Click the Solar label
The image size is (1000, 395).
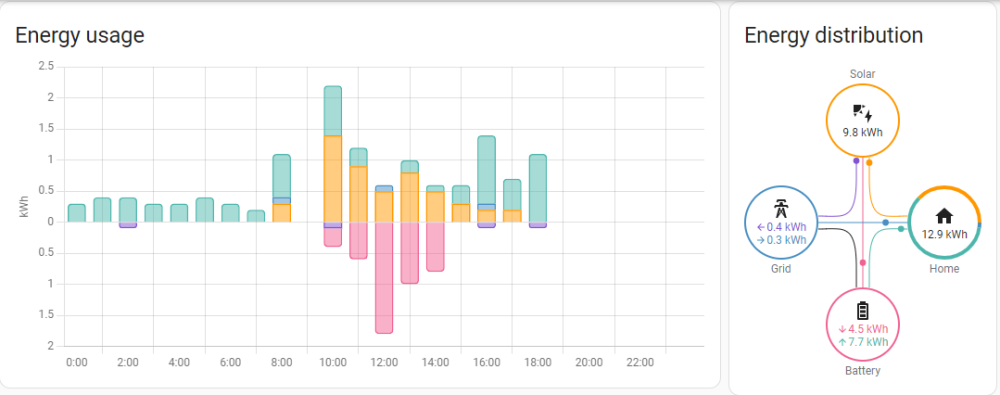[x=862, y=74]
